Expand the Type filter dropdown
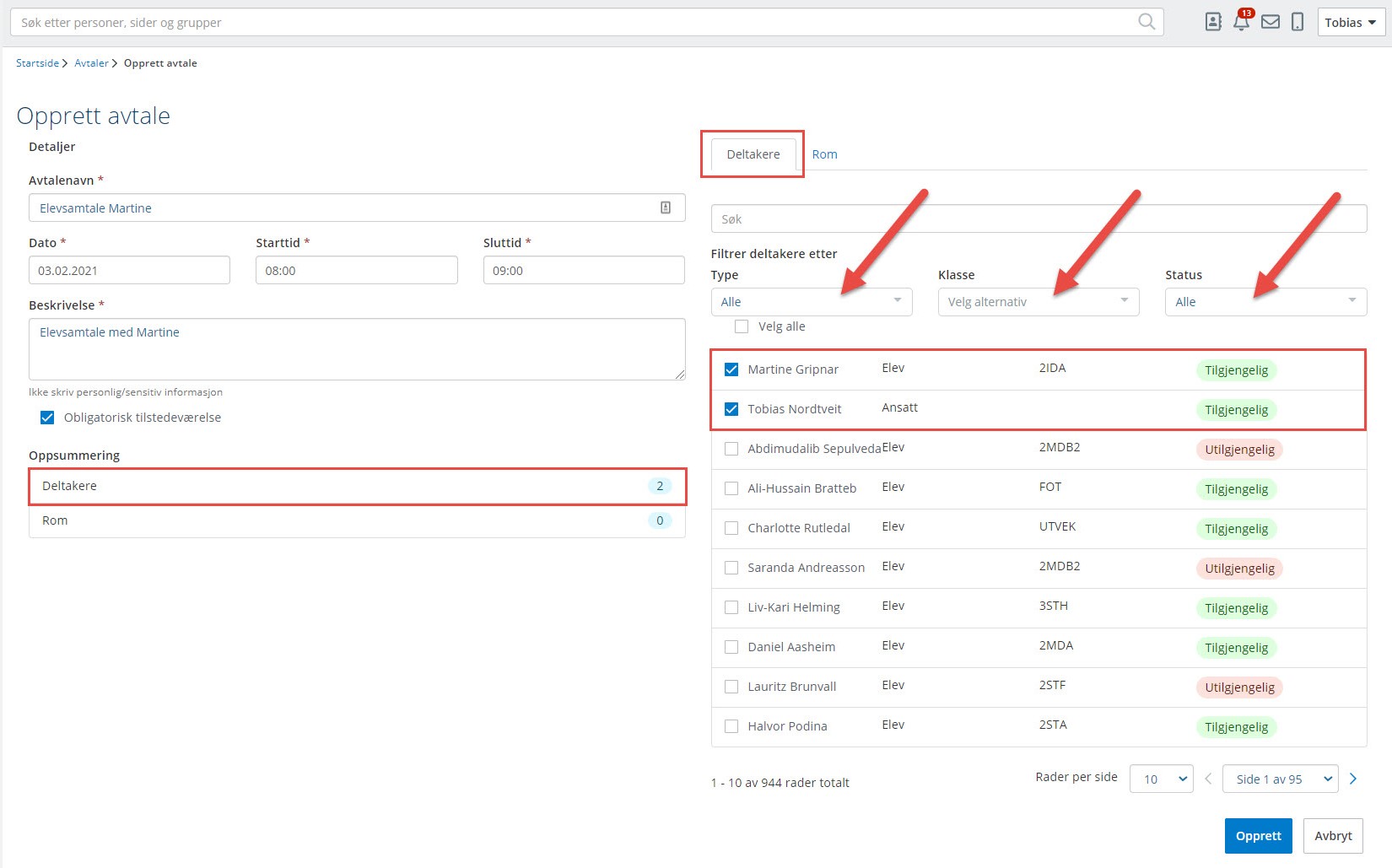 (811, 302)
